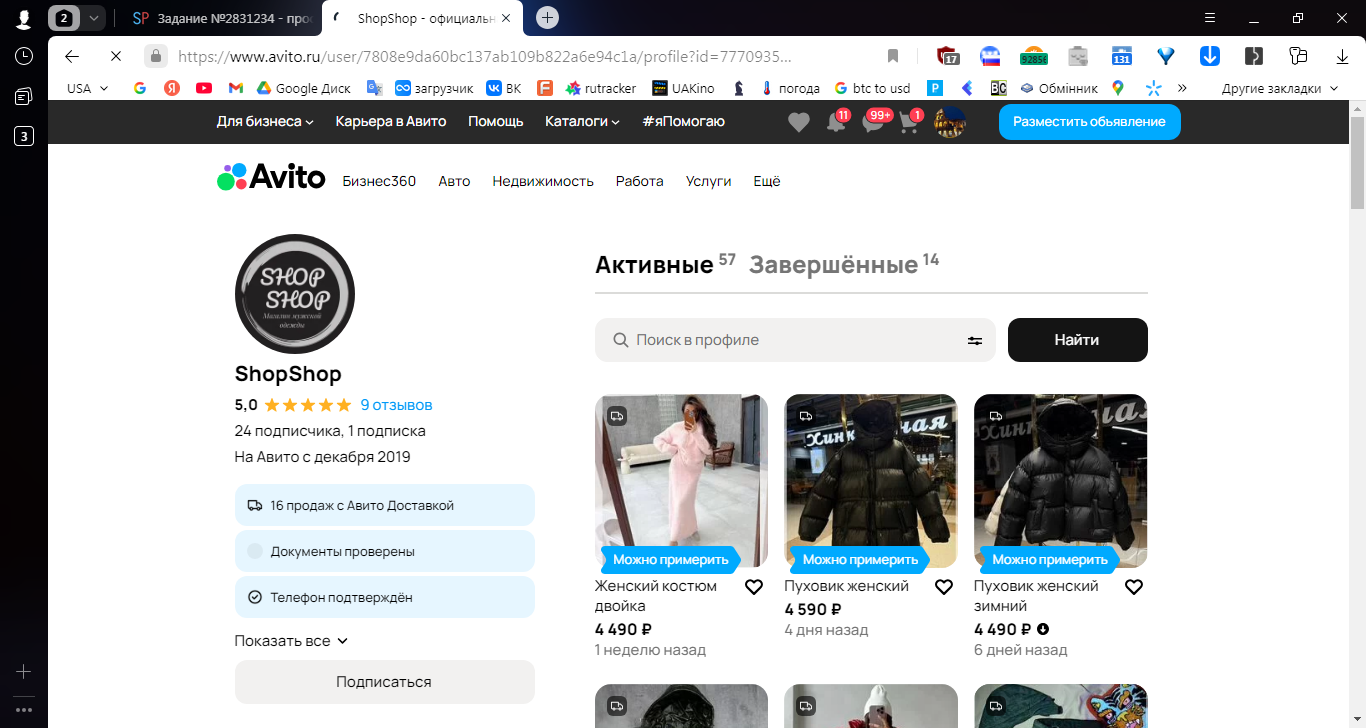Stop page loading with the X button

coord(115,57)
